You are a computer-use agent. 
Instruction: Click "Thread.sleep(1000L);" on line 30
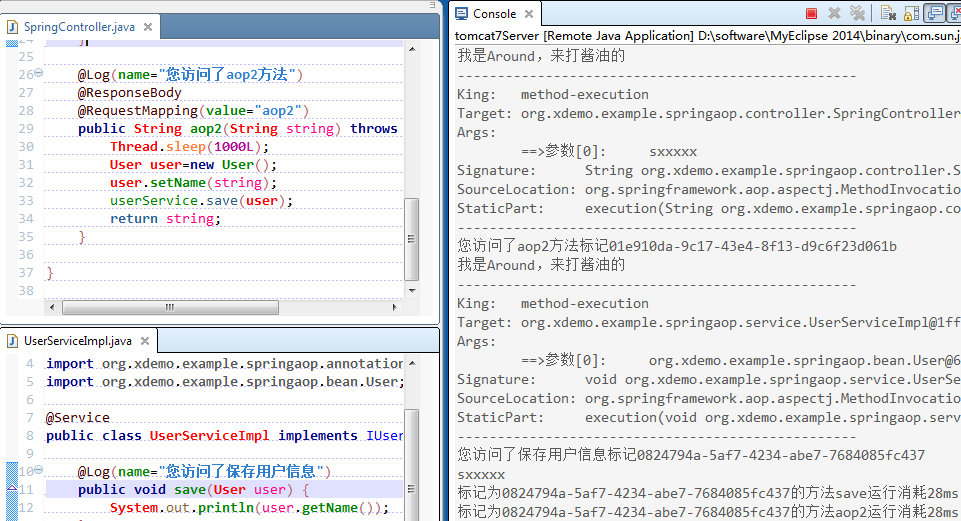(x=189, y=146)
